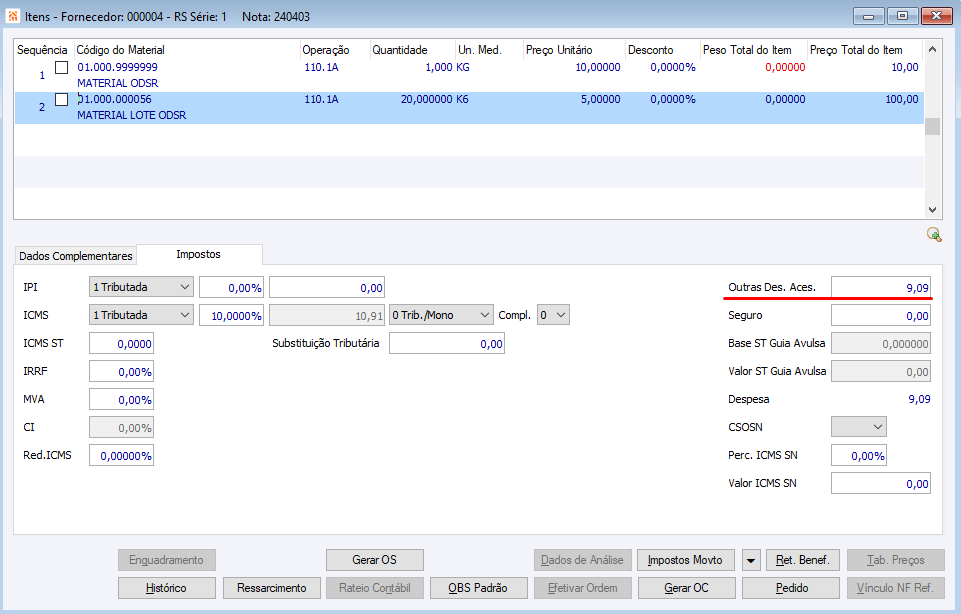Click the MVA percentage field
The image size is (961, 614).
tap(121, 400)
